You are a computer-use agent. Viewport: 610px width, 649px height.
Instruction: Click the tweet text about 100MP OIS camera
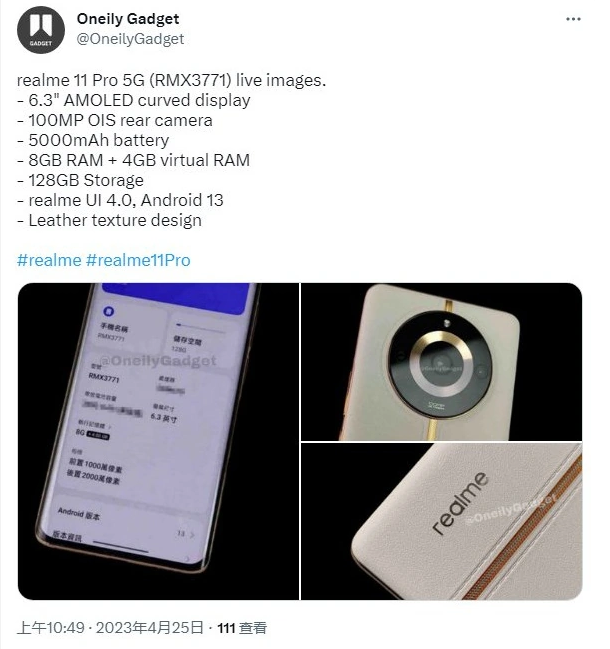115,120
